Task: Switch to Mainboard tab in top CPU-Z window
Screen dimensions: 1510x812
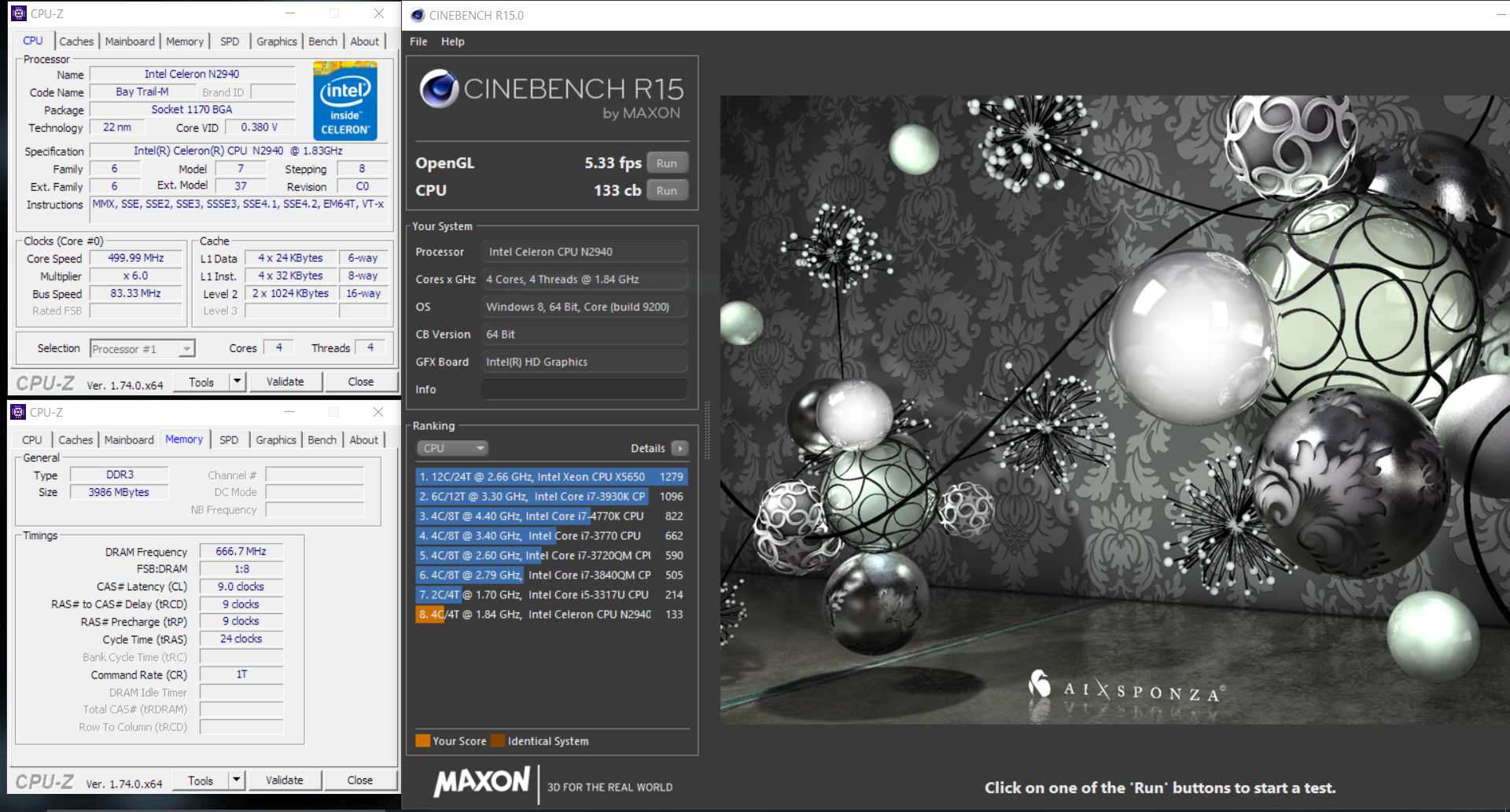Action: coord(130,42)
